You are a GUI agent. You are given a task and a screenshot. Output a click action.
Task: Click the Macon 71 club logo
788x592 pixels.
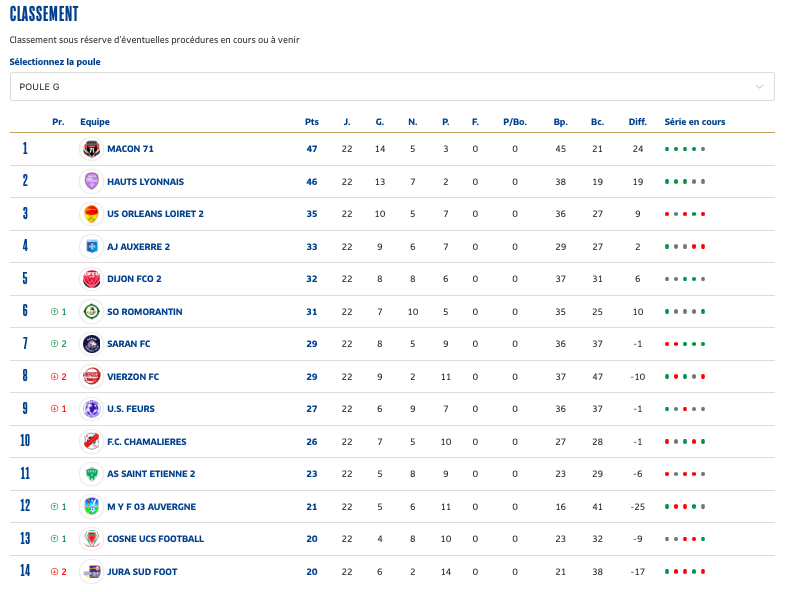91,149
